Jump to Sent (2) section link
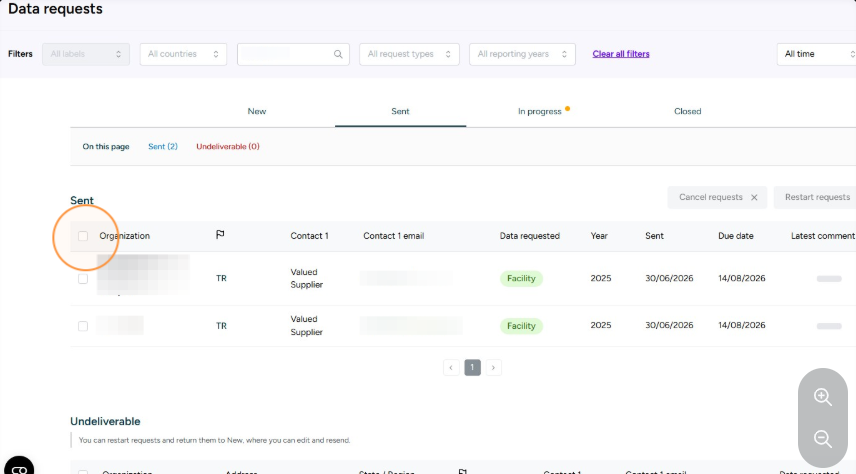The image size is (856, 474). [x=163, y=146]
